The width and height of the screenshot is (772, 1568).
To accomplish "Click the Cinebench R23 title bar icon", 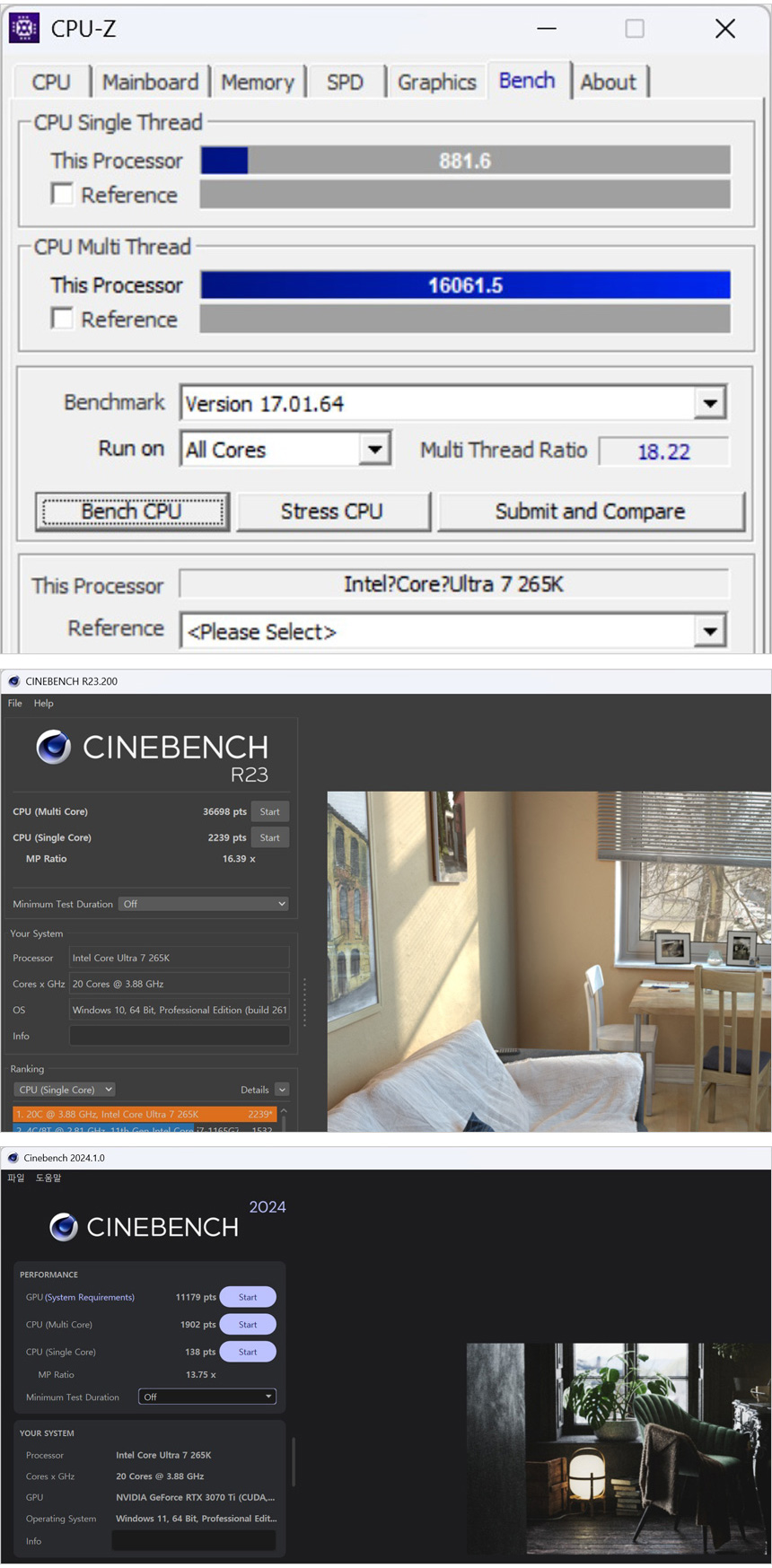I will pos(13,681).
